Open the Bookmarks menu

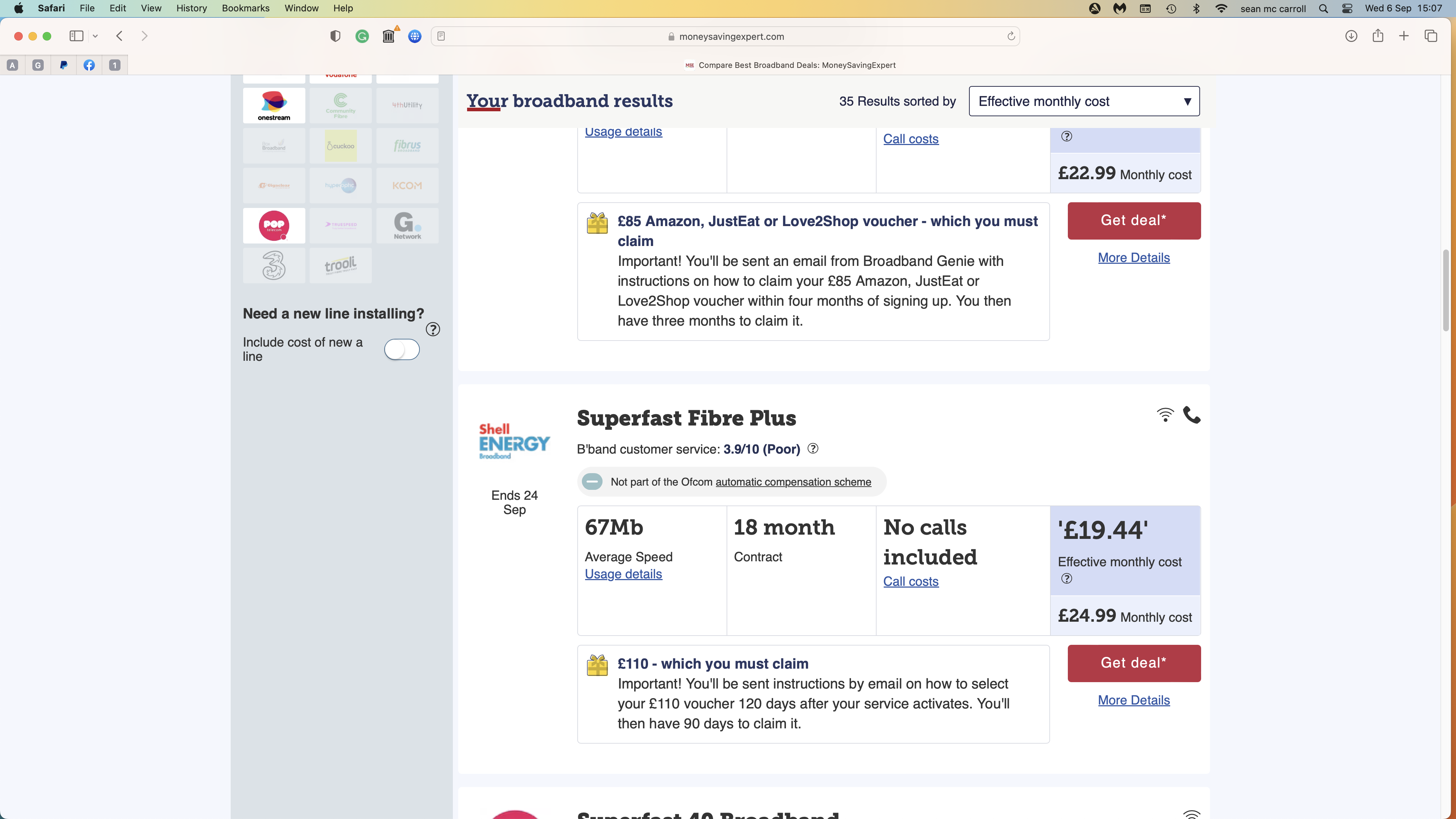pyautogui.click(x=245, y=9)
